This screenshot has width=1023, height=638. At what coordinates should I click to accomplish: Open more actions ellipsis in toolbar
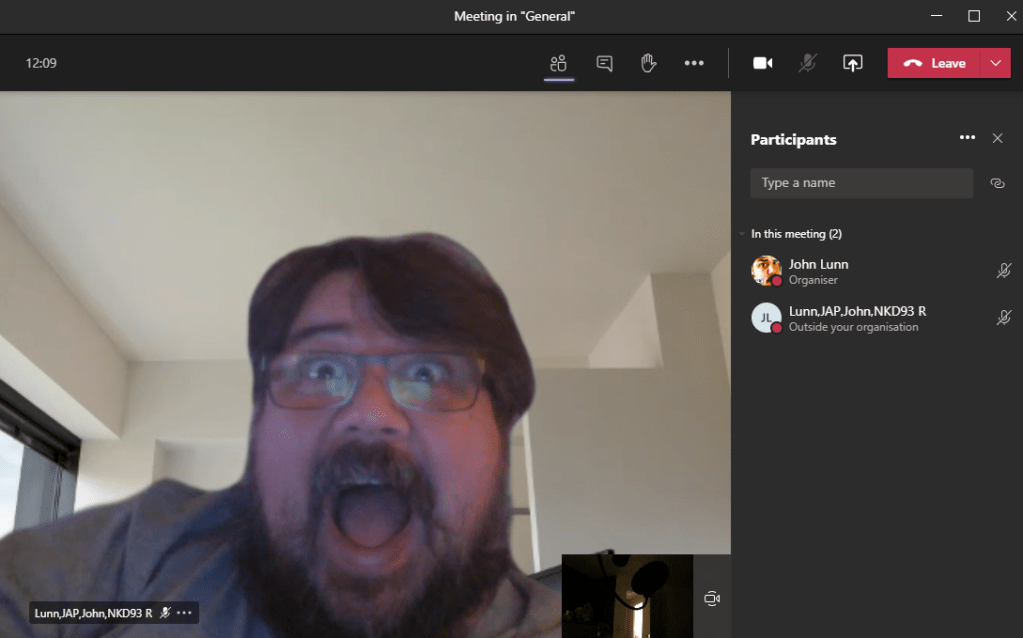[x=694, y=63]
